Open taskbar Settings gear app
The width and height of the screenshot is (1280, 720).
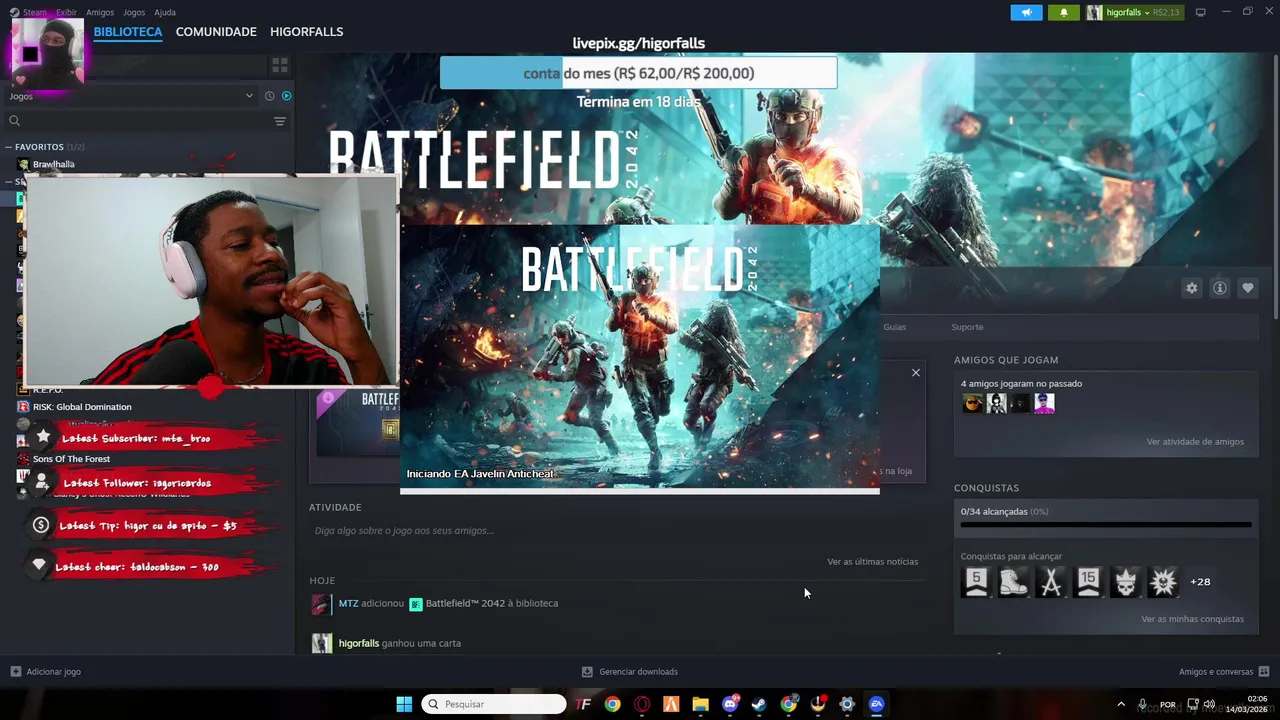pos(847,704)
